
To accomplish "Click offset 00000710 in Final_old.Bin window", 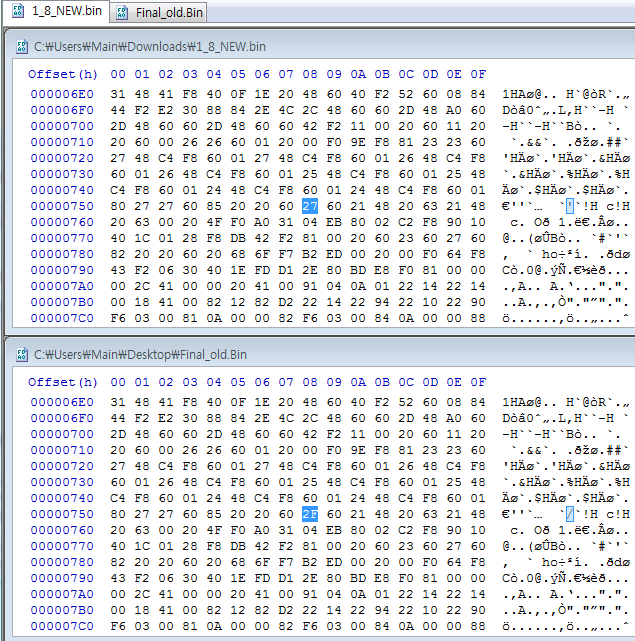I will pos(62,450).
